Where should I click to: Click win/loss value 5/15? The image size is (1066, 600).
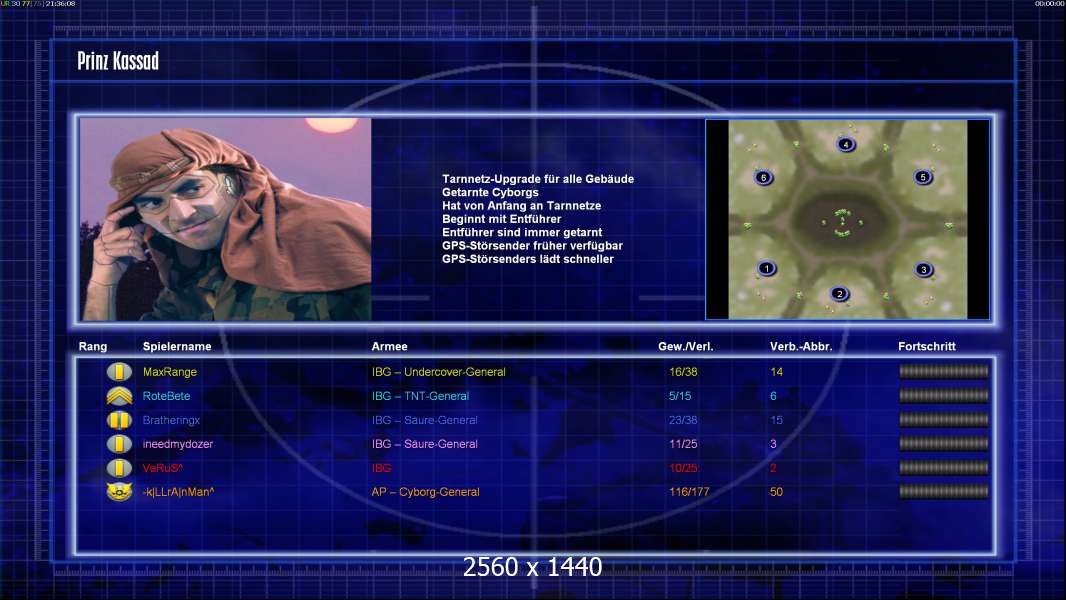pyautogui.click(x=680, y=396)
